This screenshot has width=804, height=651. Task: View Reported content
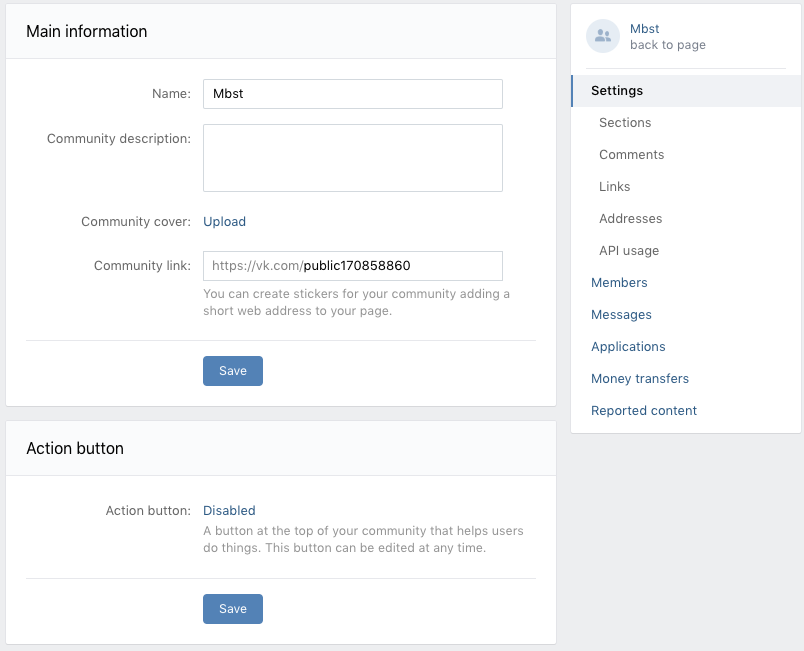644,411
